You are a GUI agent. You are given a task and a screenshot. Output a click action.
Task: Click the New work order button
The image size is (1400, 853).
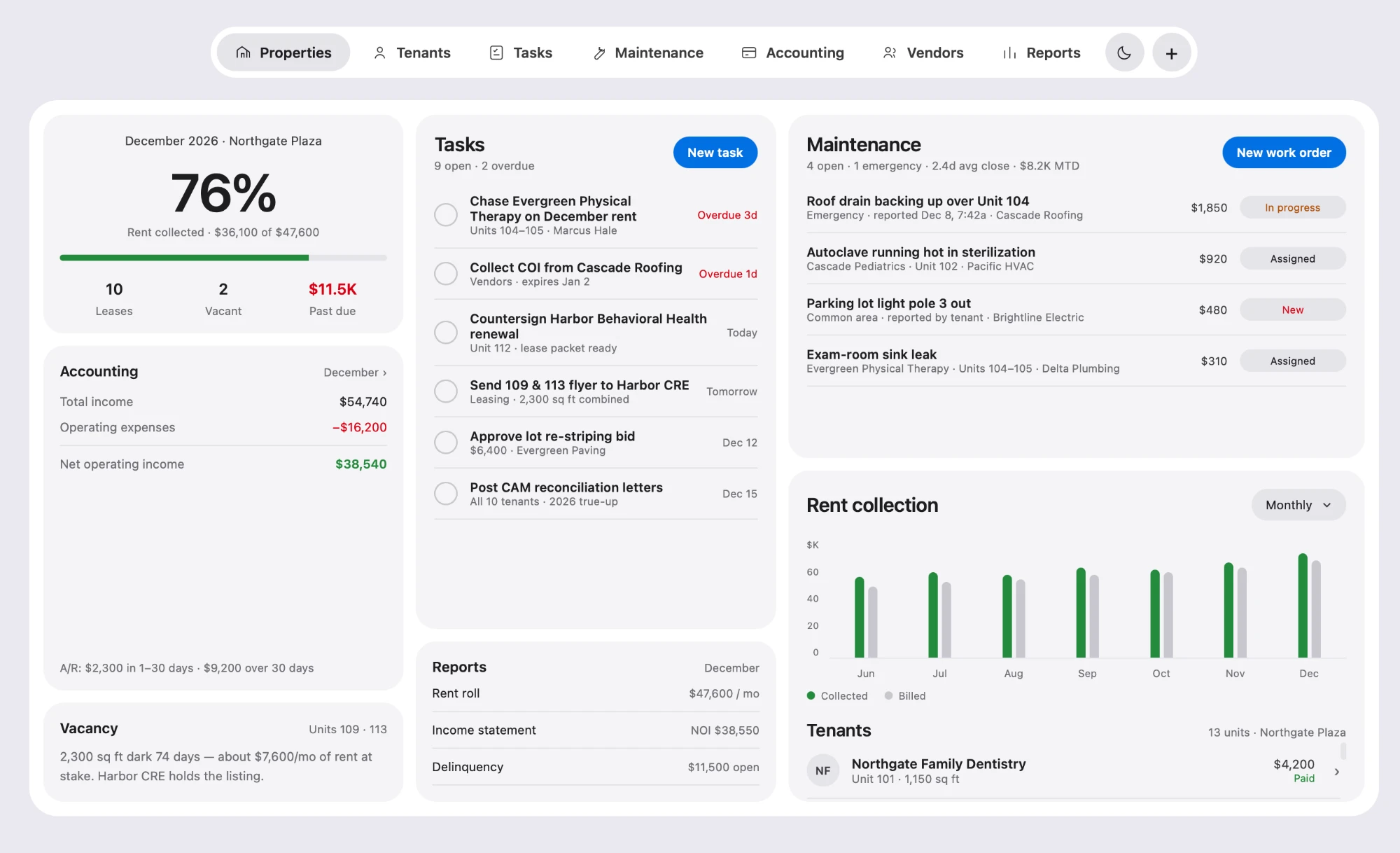pos(1284,153)
